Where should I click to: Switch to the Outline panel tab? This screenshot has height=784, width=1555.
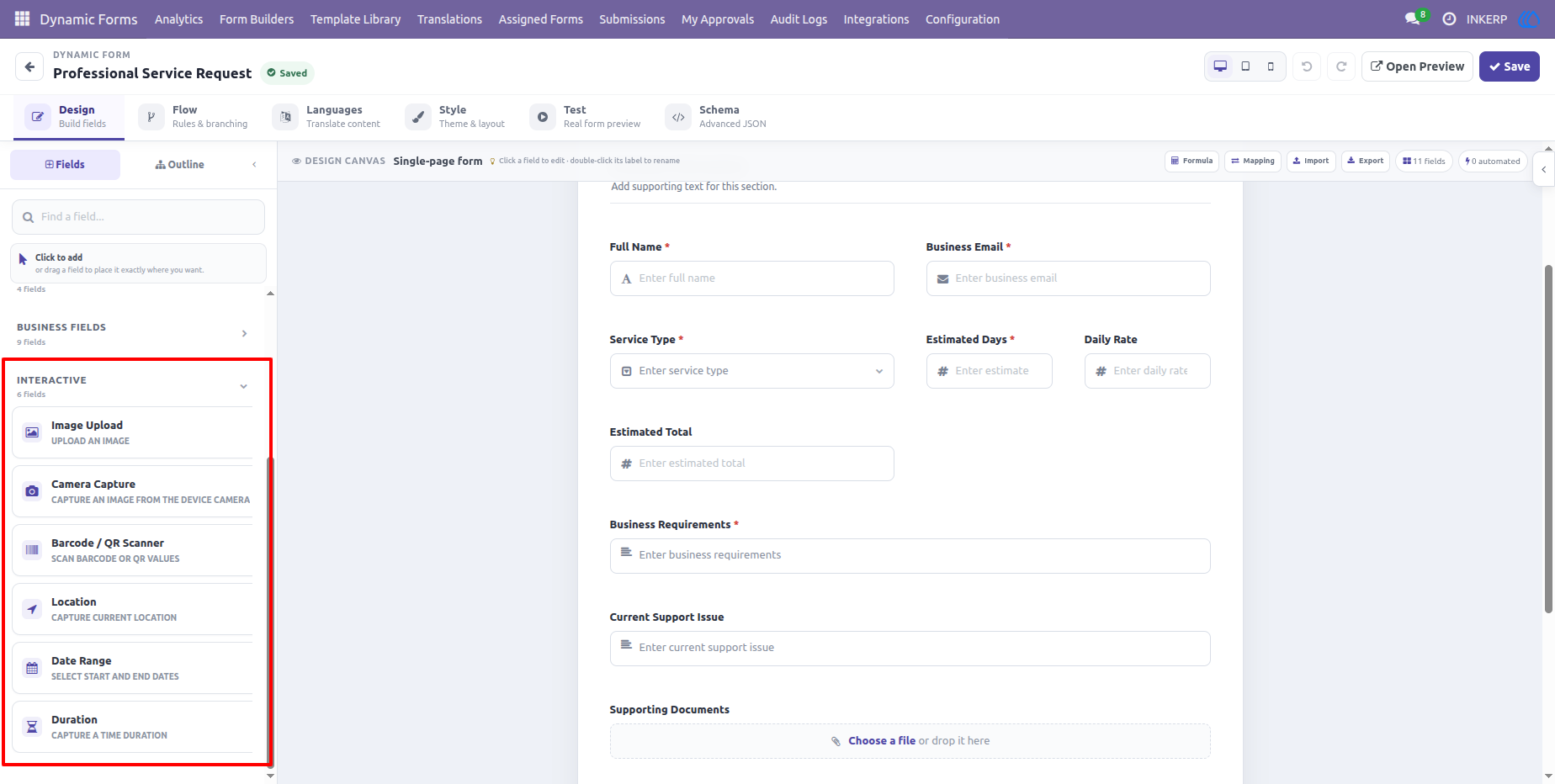180,164
